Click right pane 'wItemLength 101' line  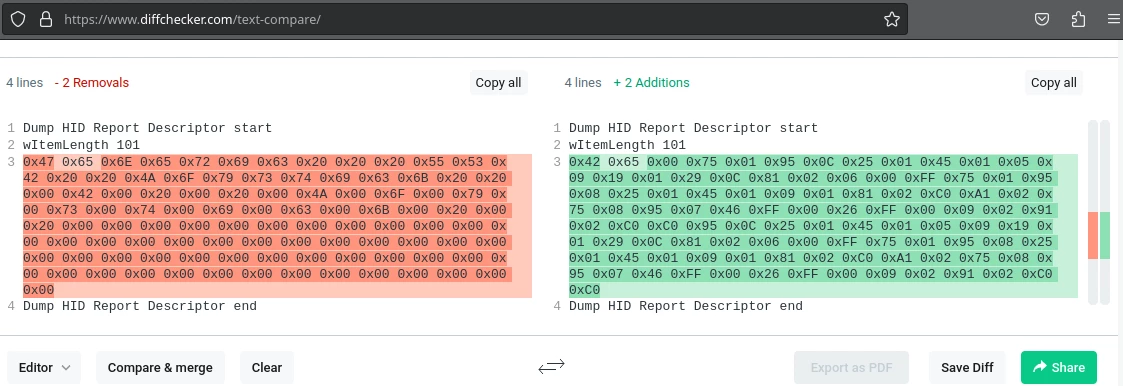(x=627, y=145)
